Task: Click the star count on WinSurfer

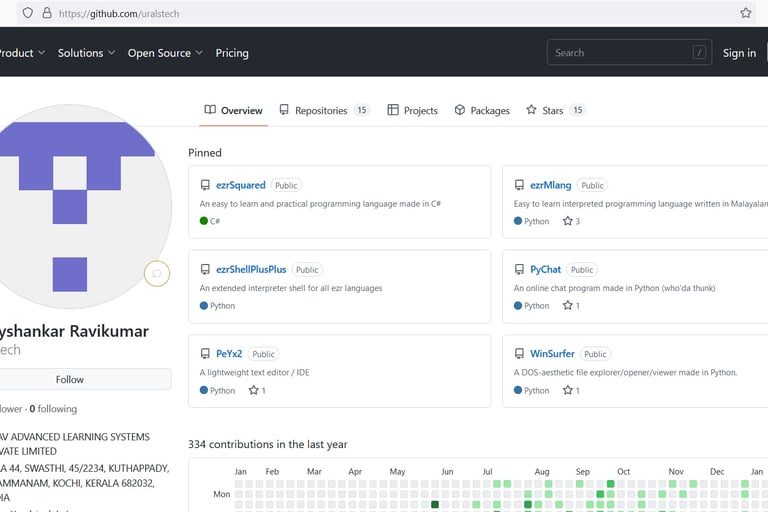Action: coord(572,390)
